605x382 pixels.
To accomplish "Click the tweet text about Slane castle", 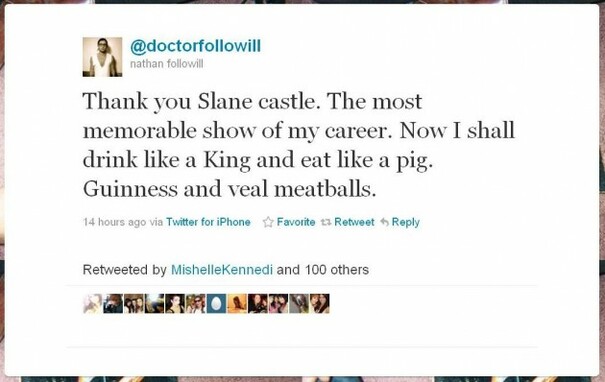I will [x=299, y=145].
